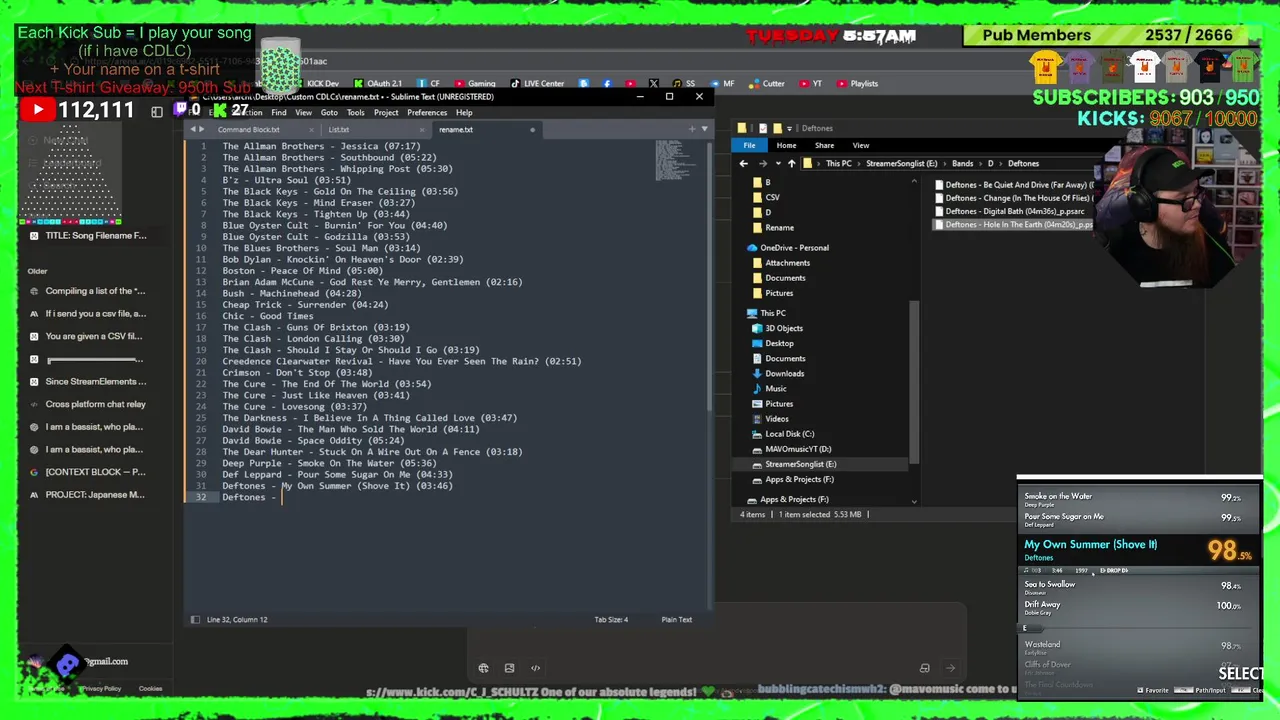Open Share tab in Explorer ribbon

824,146
